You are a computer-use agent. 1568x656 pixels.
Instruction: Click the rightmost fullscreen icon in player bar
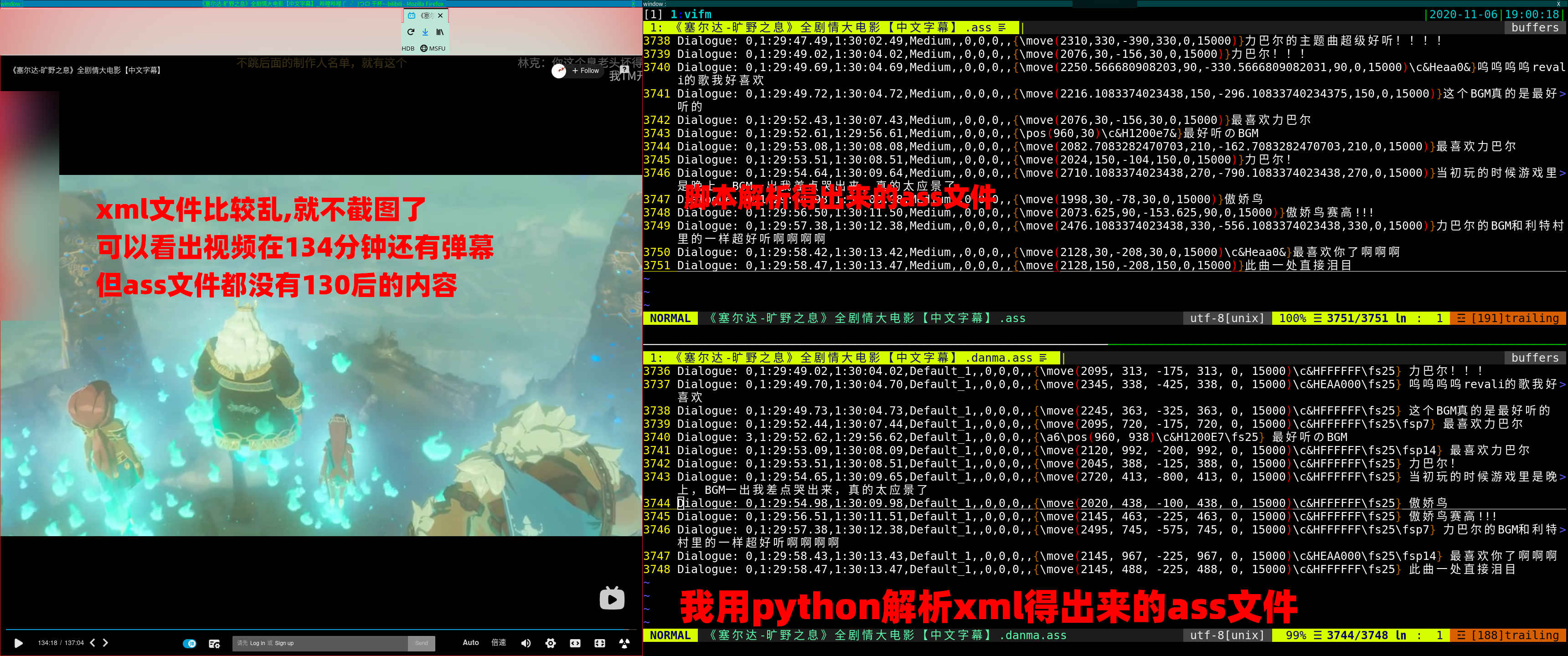point(624,643)
